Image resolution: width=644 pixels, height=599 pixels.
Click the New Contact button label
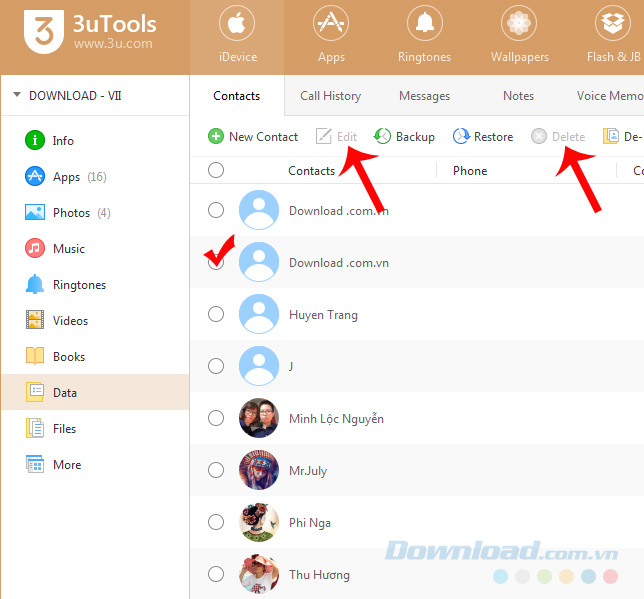[x=264, y=137]
